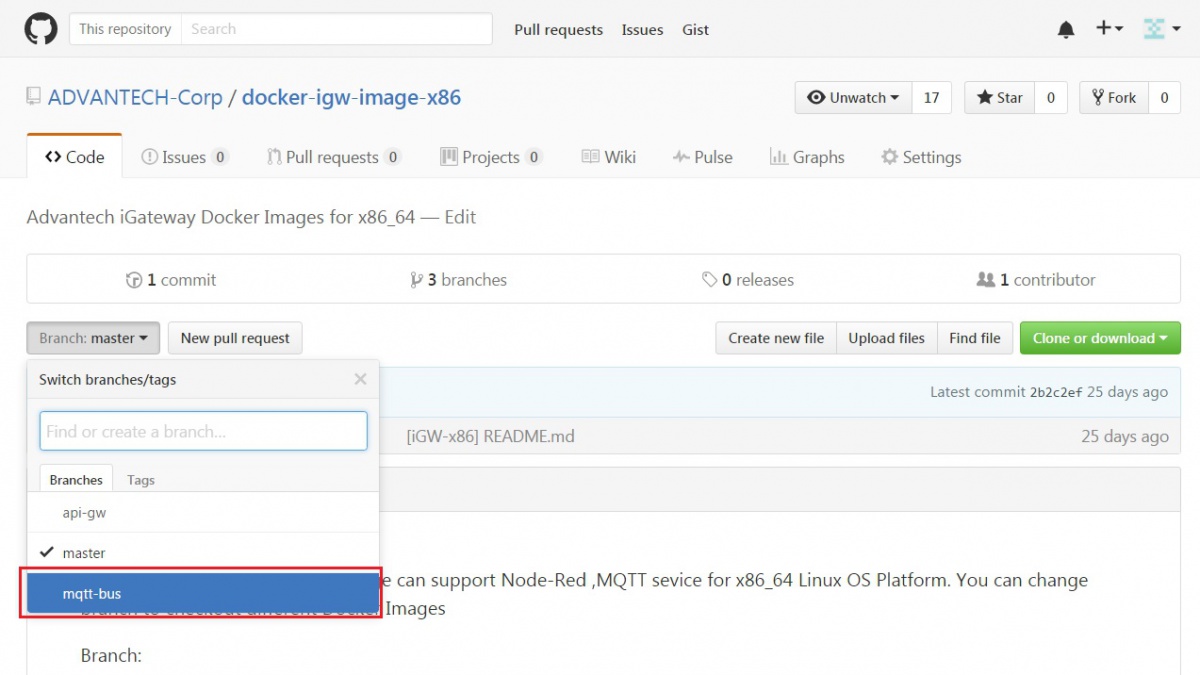1200x675 pixels.
Task: Go to the Settings tab
Action: [x=920, y=157]
